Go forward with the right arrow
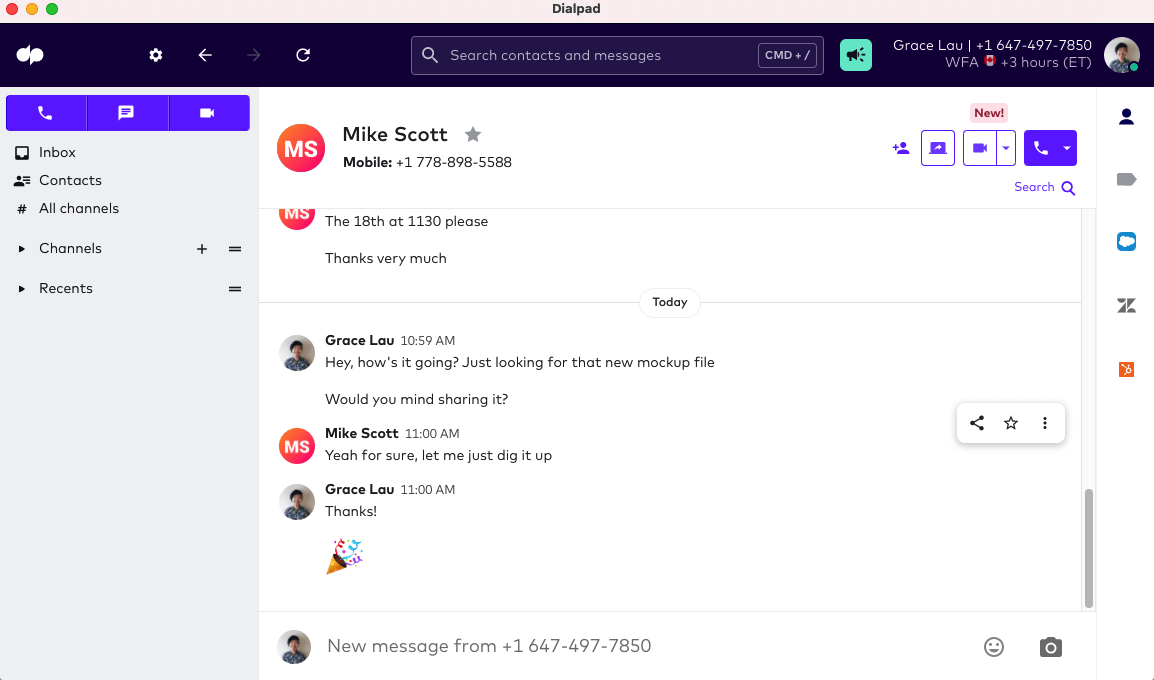This screenshot has width=1154, height=680. point(254,55)
